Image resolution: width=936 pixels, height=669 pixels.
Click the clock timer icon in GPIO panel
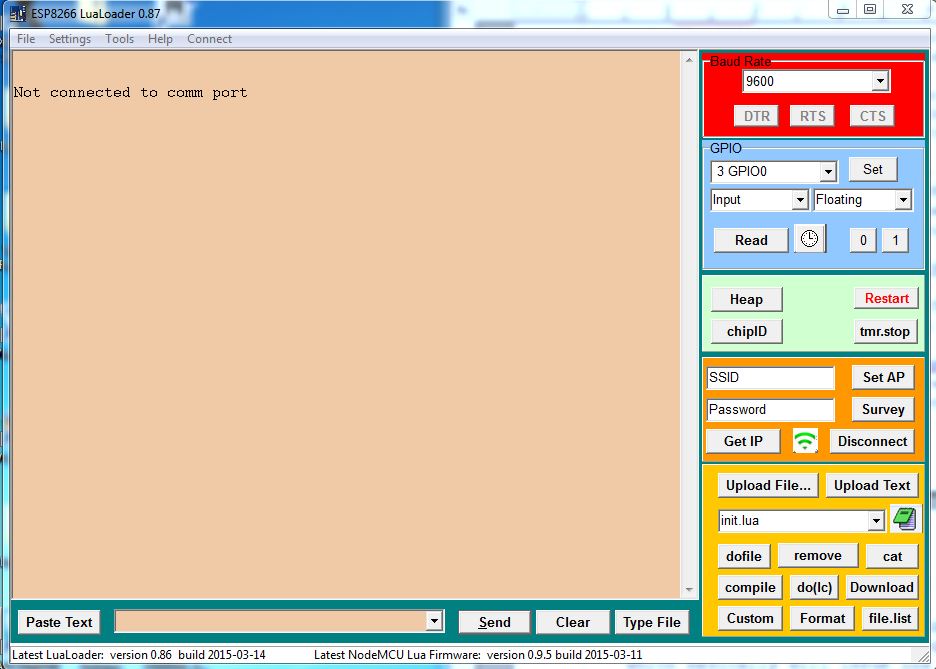[x=809, y=239]
